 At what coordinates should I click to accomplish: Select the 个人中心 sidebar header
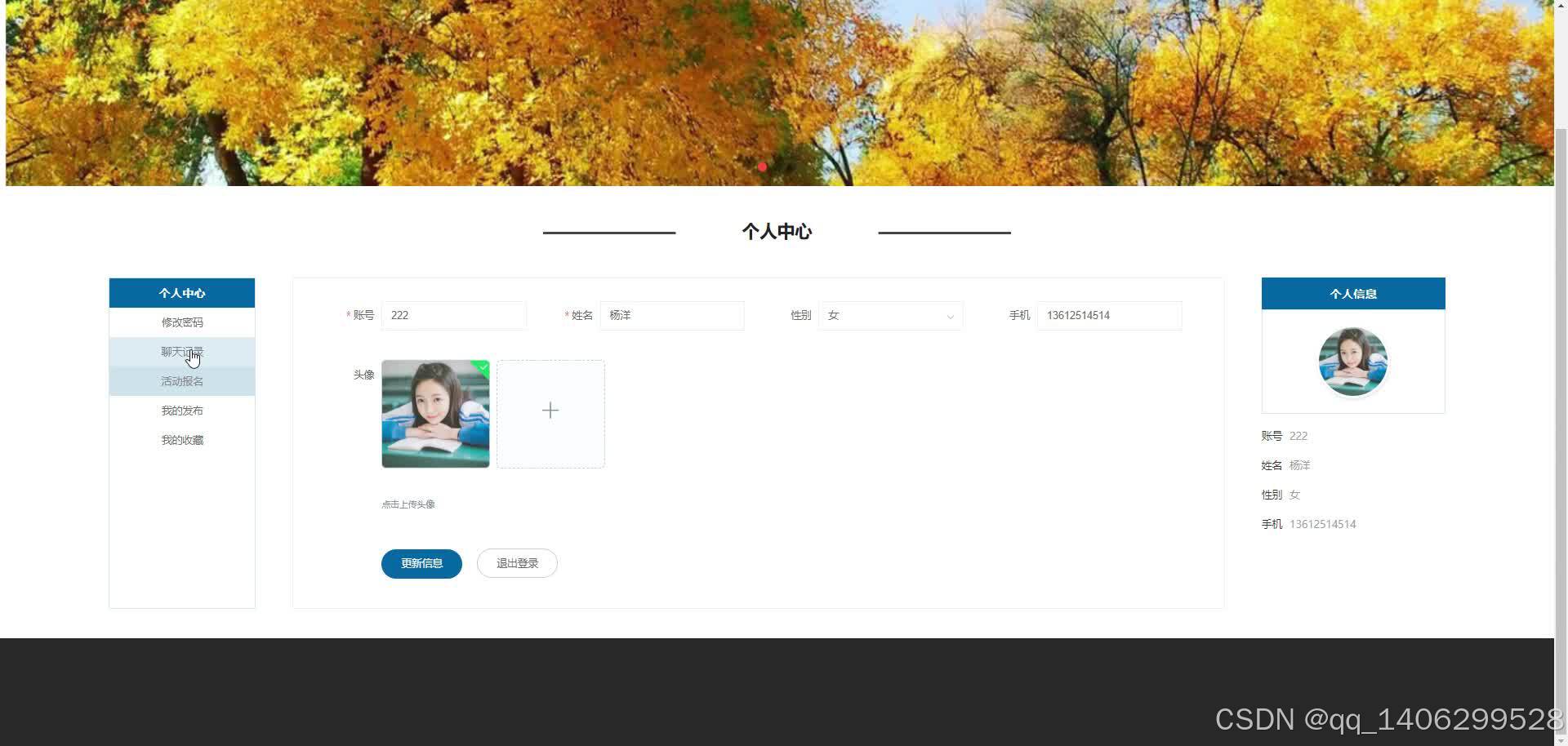point(182,293)
